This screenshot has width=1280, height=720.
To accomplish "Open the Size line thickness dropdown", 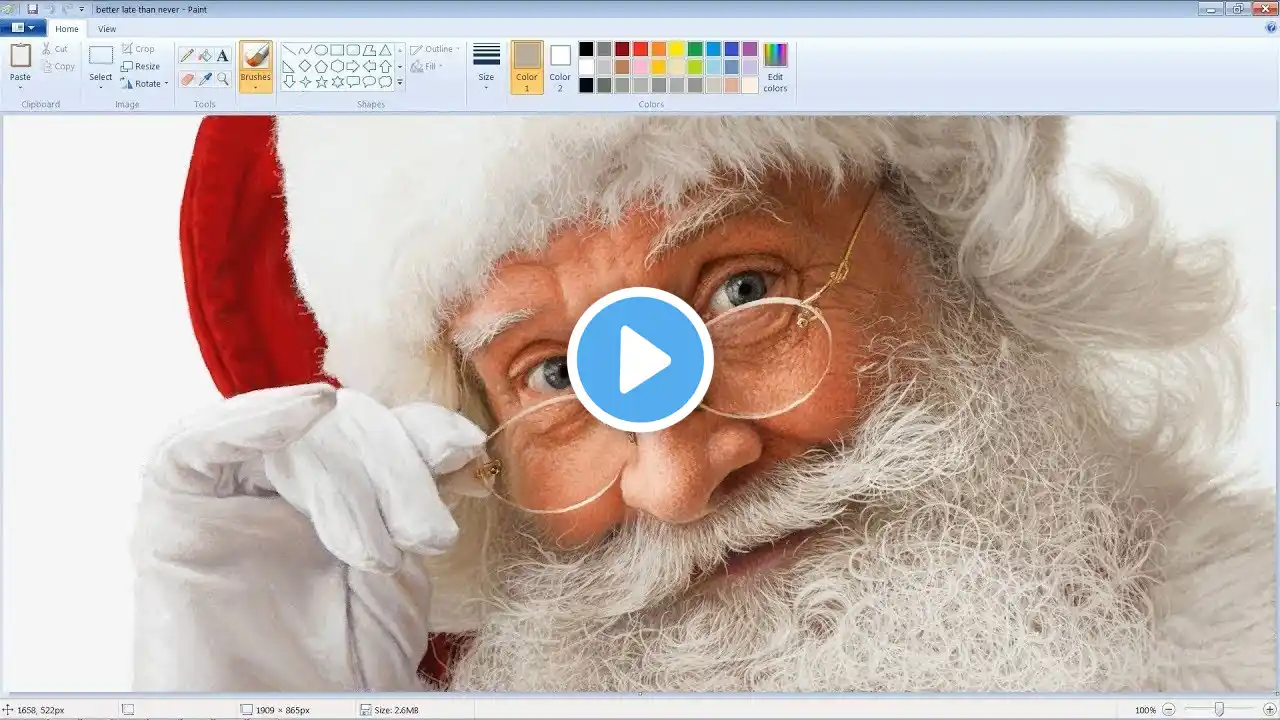I will tap(486, 67).
